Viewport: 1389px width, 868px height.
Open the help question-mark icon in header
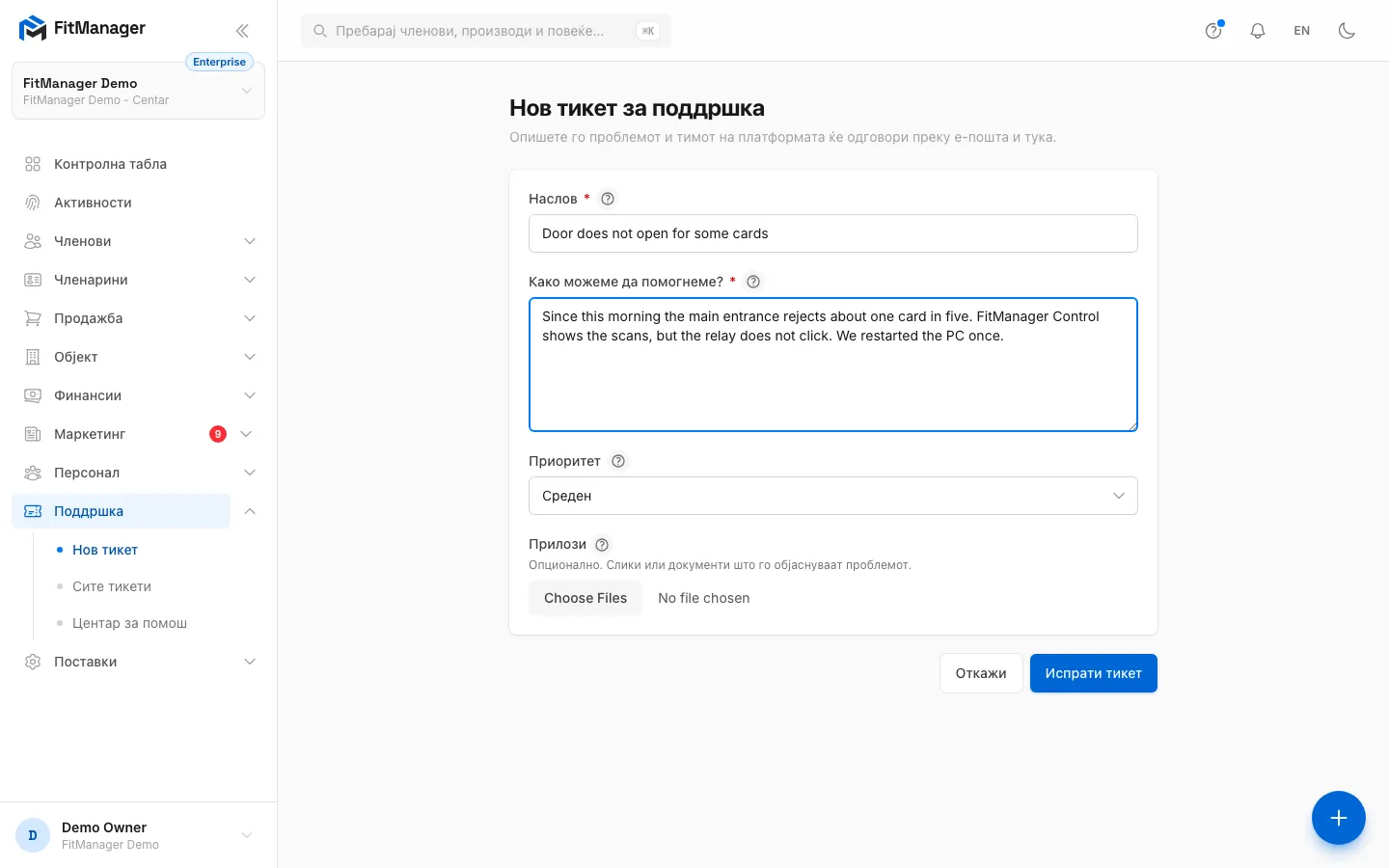coord(1213,30)
